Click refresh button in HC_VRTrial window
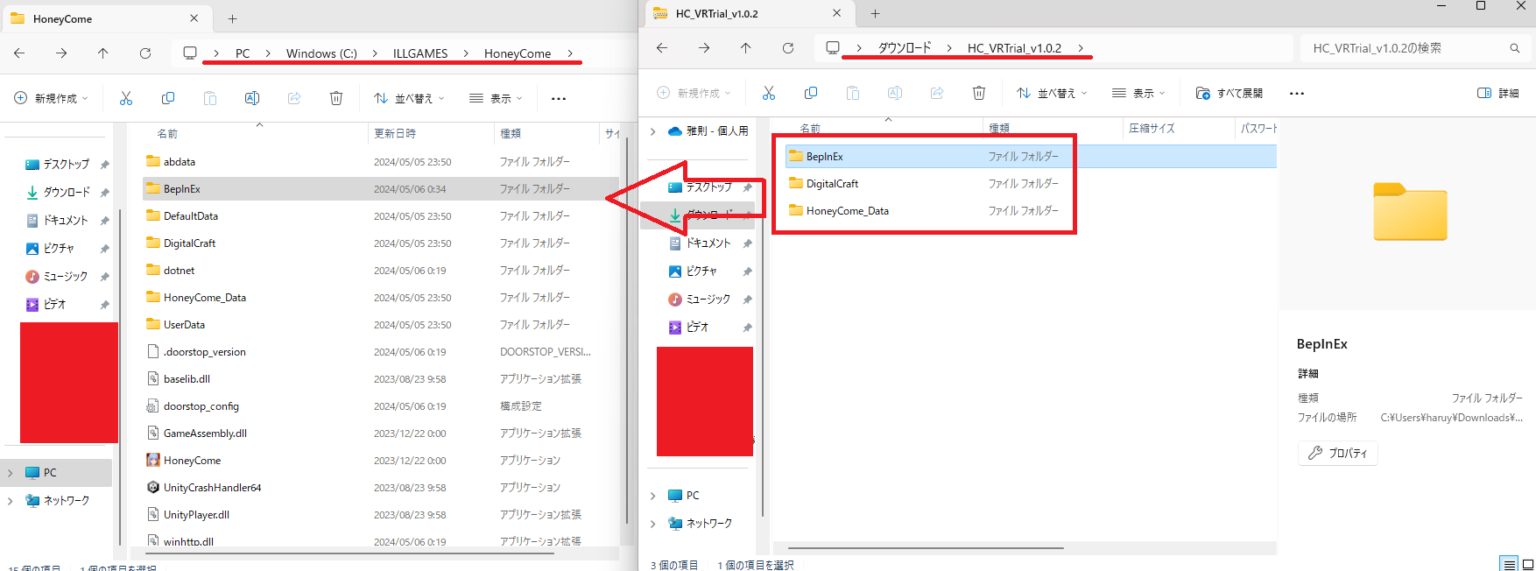Image resolution: width=1536 pixels, height=571 pixels. 787,48
